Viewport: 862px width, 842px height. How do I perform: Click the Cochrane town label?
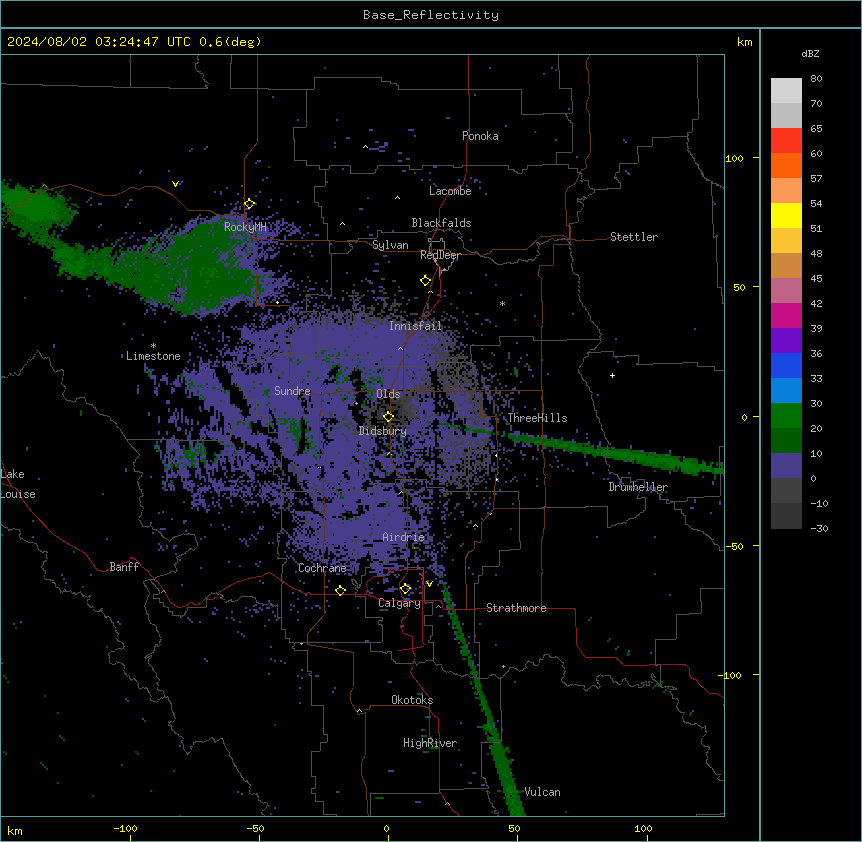(x=322, y=568)
